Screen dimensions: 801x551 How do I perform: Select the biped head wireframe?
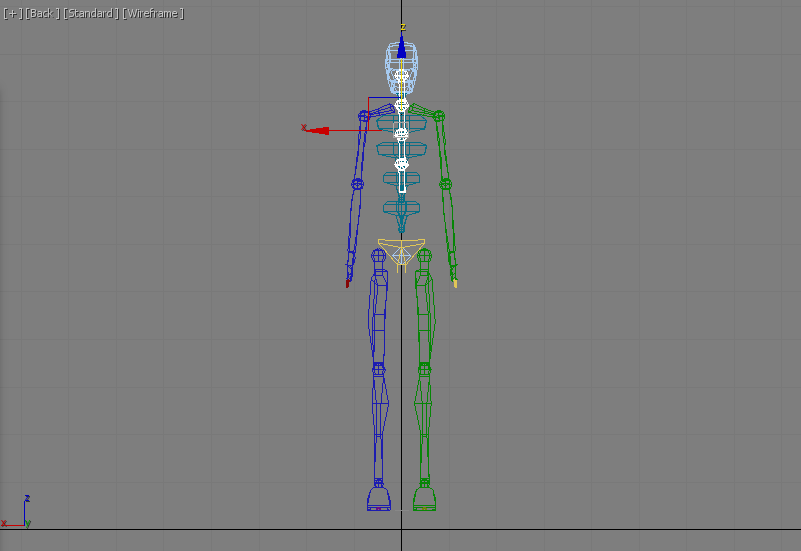(402, 67)
